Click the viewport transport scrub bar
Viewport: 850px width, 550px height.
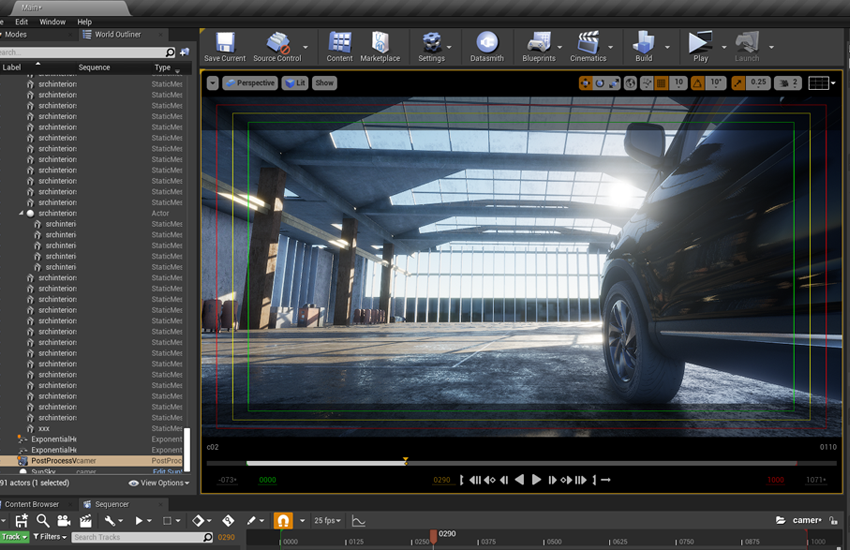521,463
